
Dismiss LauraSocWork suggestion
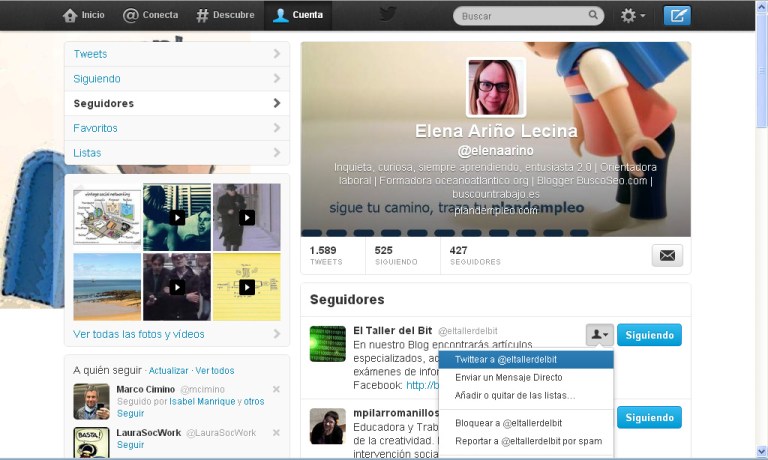tap(276, 433)
